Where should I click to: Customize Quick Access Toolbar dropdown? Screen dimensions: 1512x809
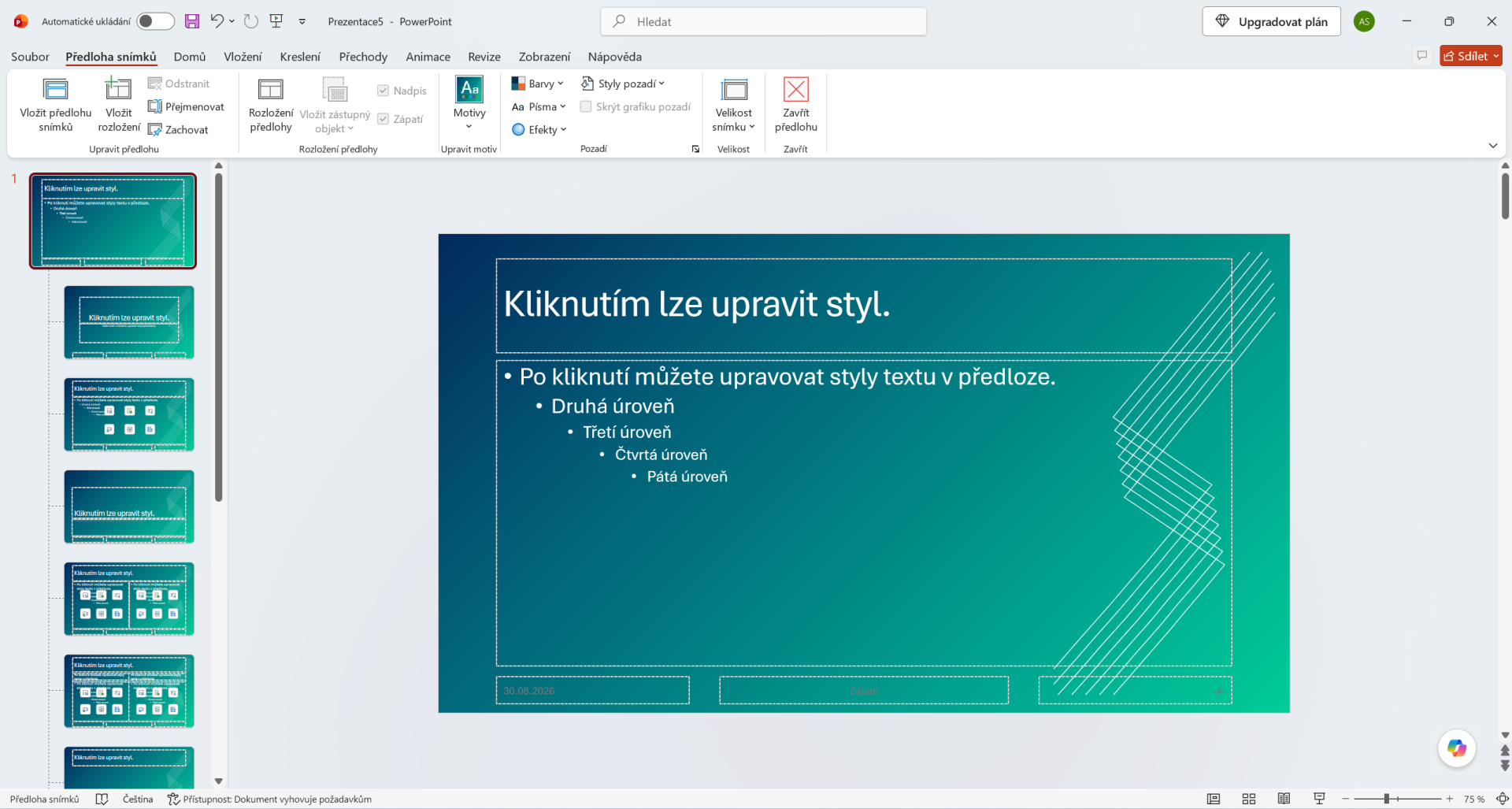tap(302, 21)
